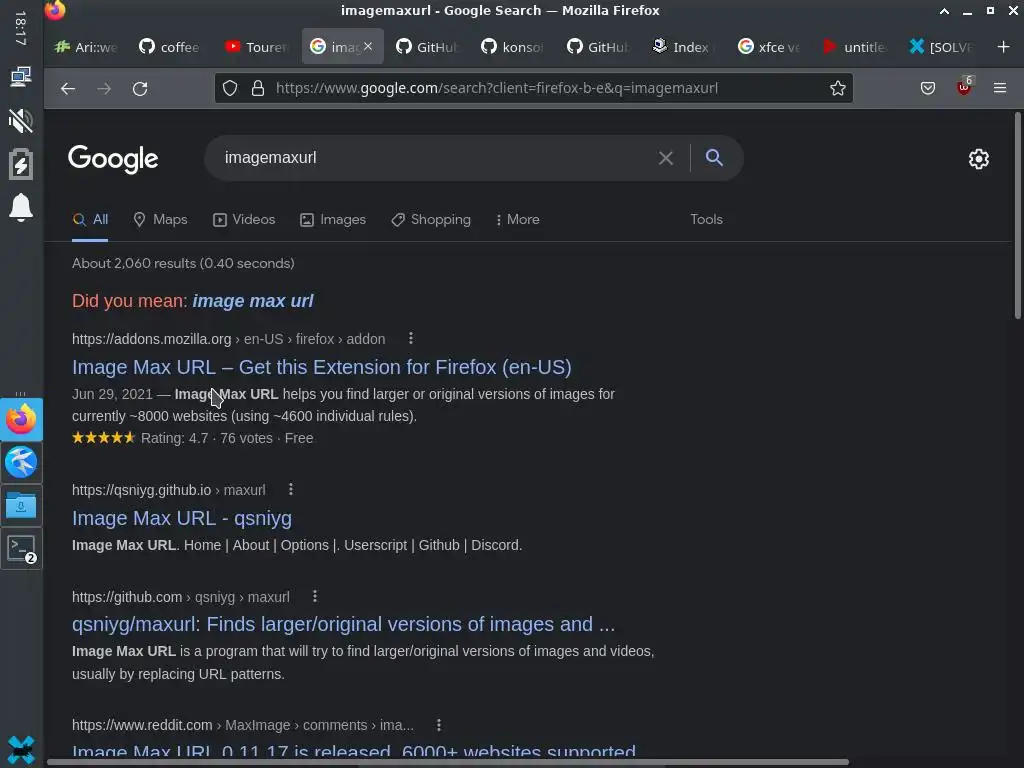
Task: Click the 18:17 panel clock
Action: coord(20,28)
